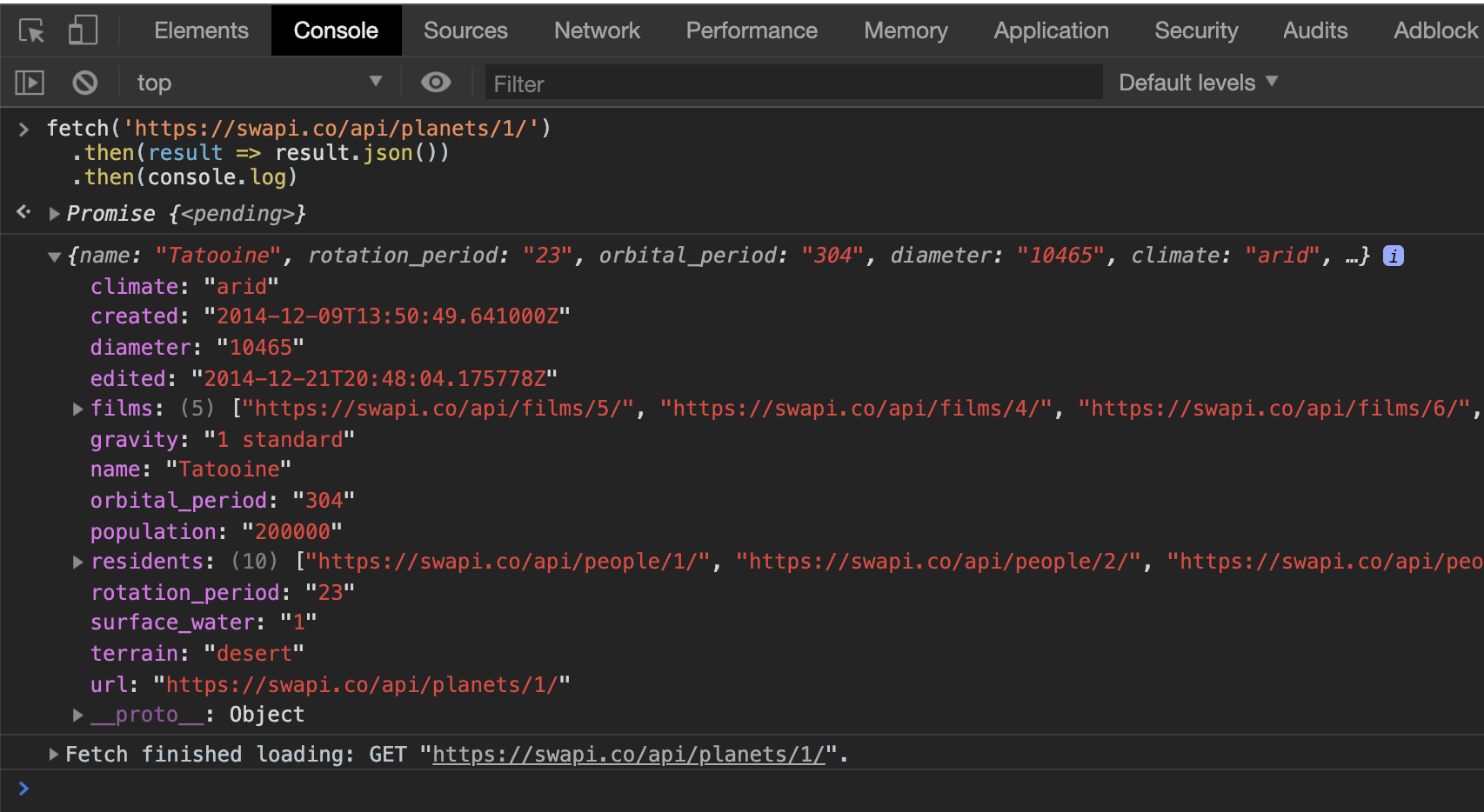The height and width of the screenshot is (812, 1484).
Task: Click the terrain: "desert" property
Action: 197,654
